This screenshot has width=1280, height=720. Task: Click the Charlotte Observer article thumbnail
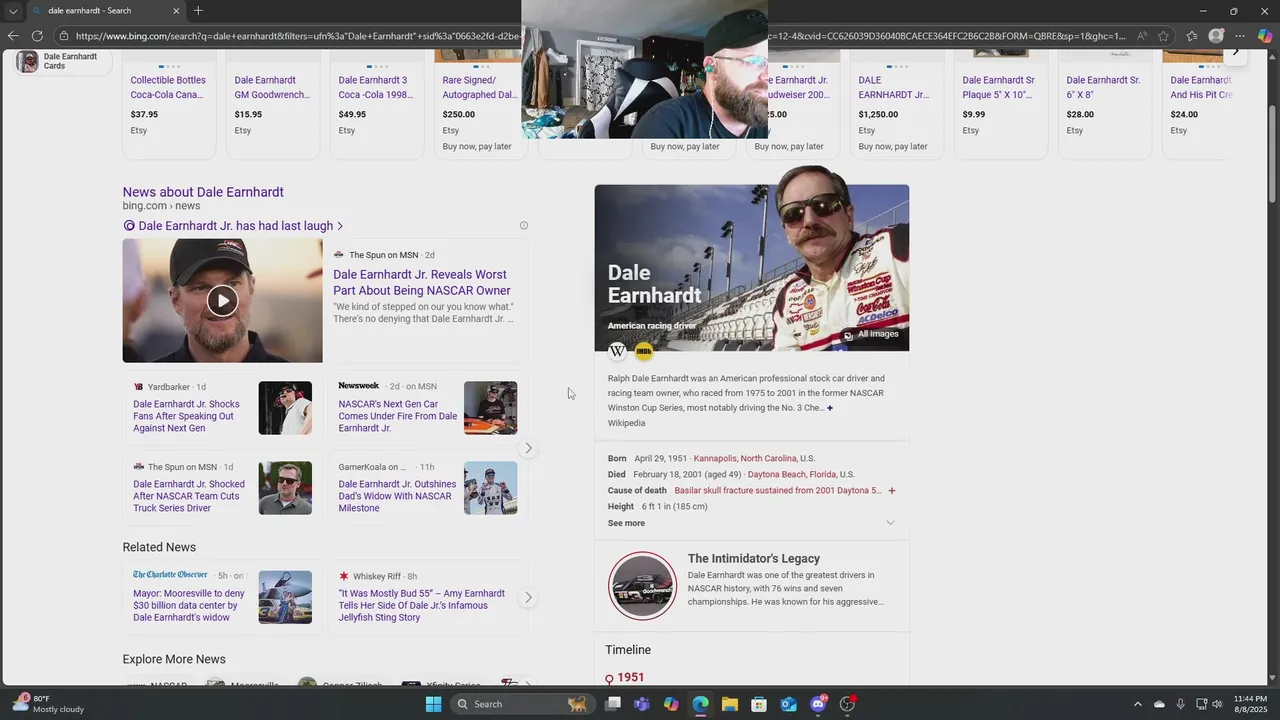[285, 597]
